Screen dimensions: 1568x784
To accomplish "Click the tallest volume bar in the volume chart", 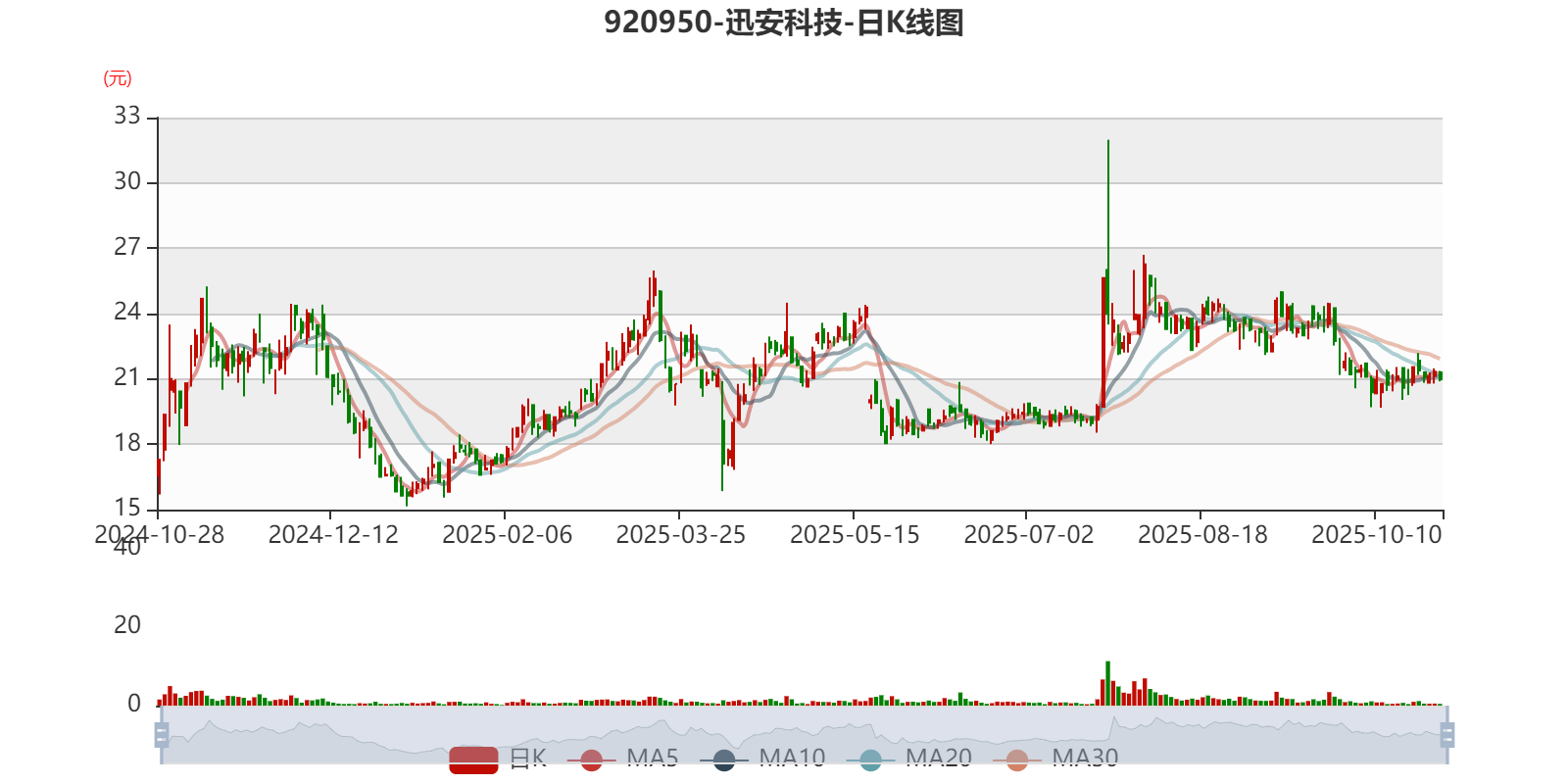I will pos(1108,683).
